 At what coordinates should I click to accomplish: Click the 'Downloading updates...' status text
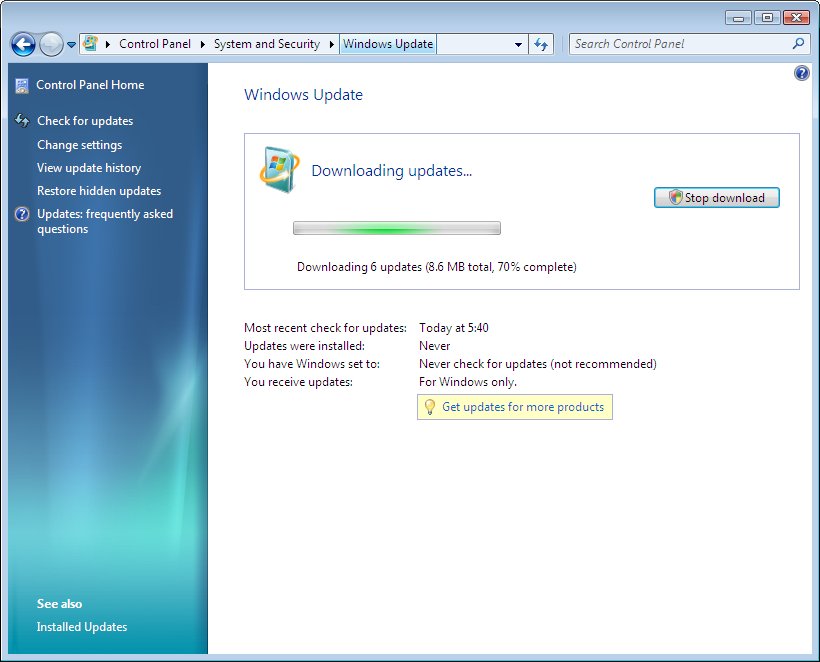(391, 171)
